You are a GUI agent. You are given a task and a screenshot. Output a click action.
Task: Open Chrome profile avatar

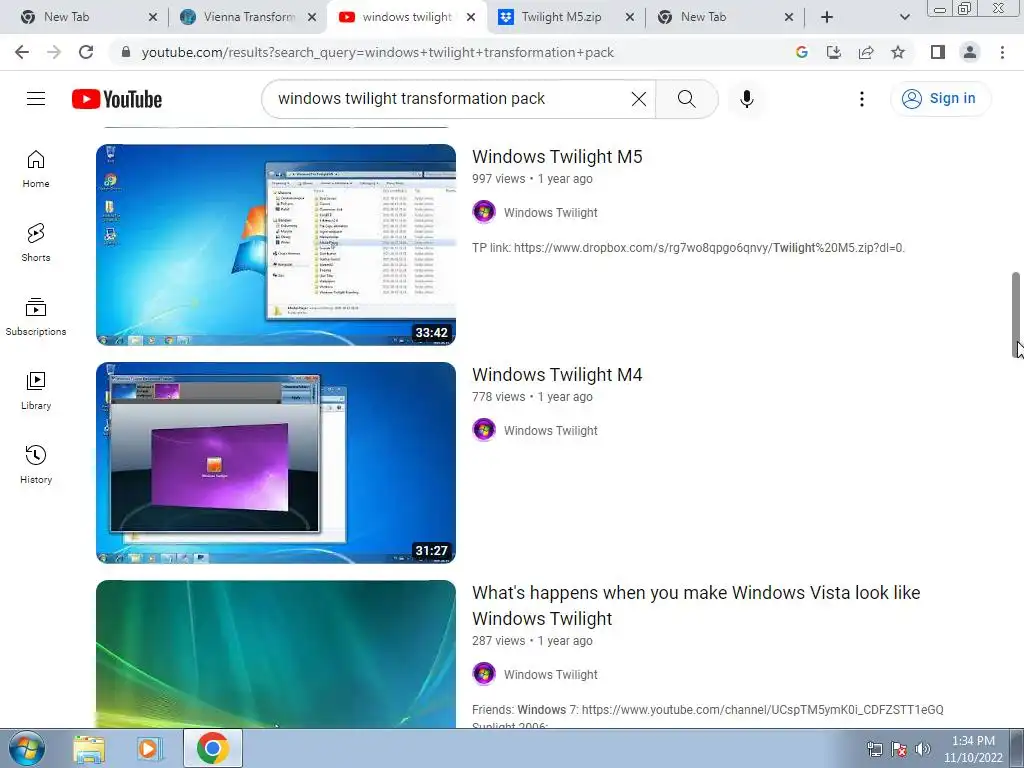(x=970, y=52)
